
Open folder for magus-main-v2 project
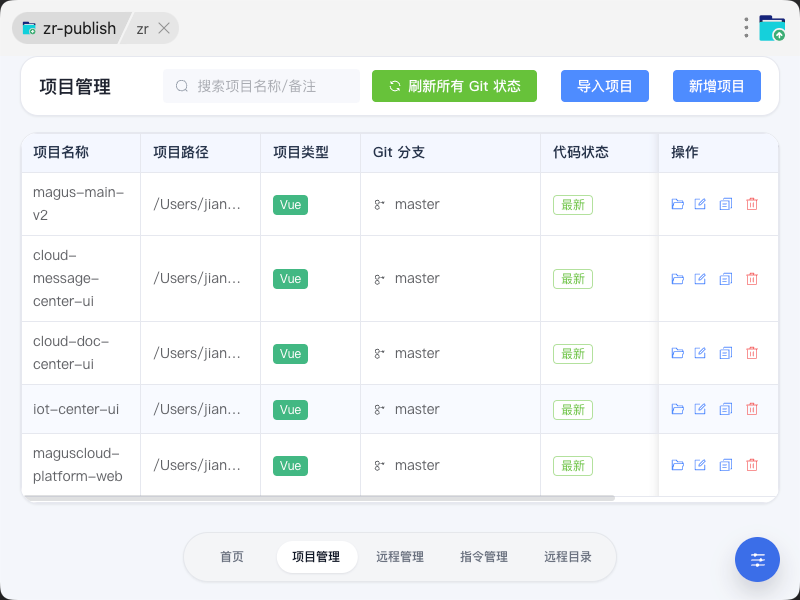tap(677, 204)
